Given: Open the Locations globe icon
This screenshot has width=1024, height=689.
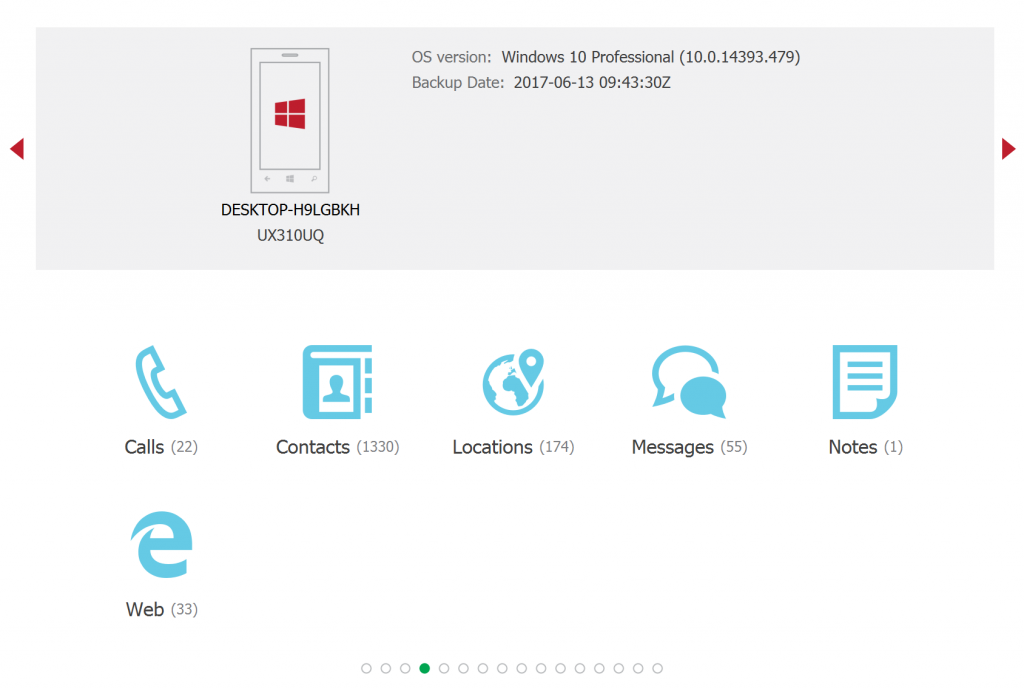Looking at the screenshot, I should point(513,382).
